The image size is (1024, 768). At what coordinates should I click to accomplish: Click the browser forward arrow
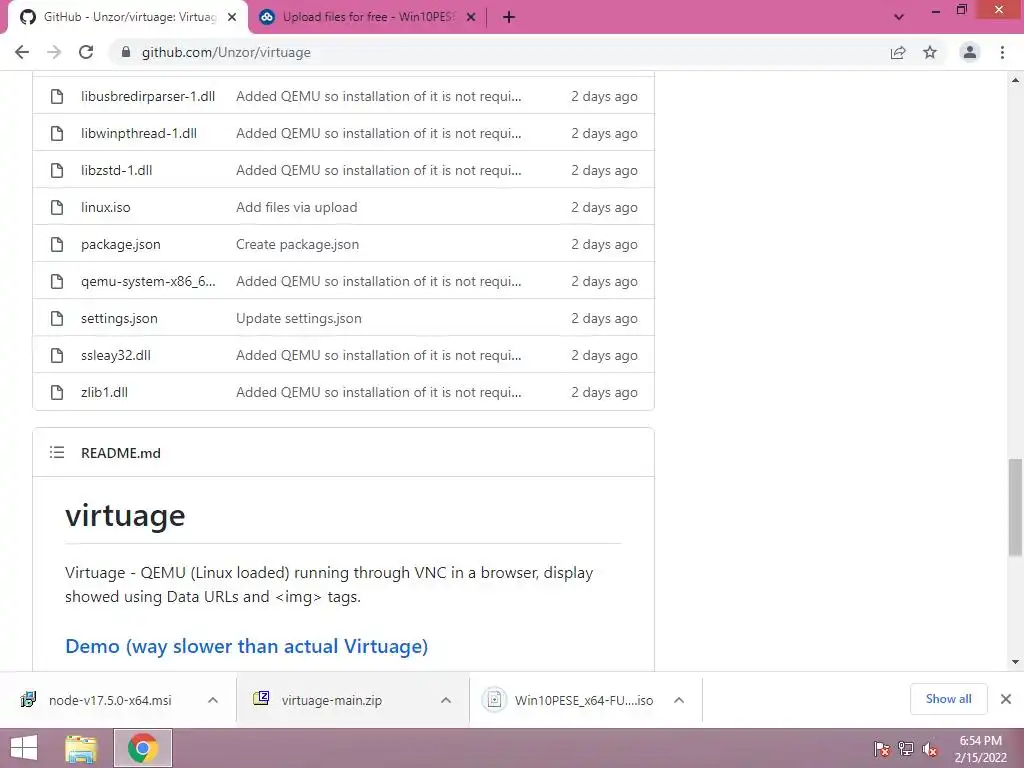[54, 52]
